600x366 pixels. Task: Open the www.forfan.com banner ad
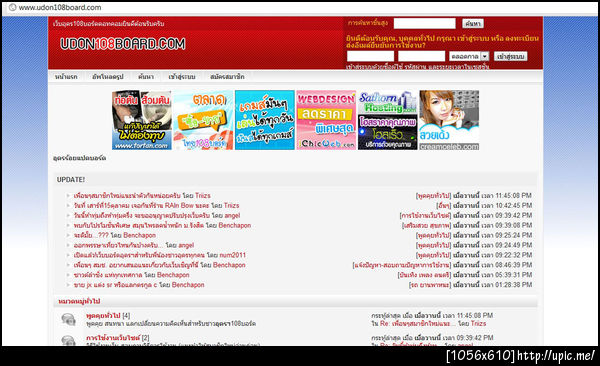coord(142,120)
